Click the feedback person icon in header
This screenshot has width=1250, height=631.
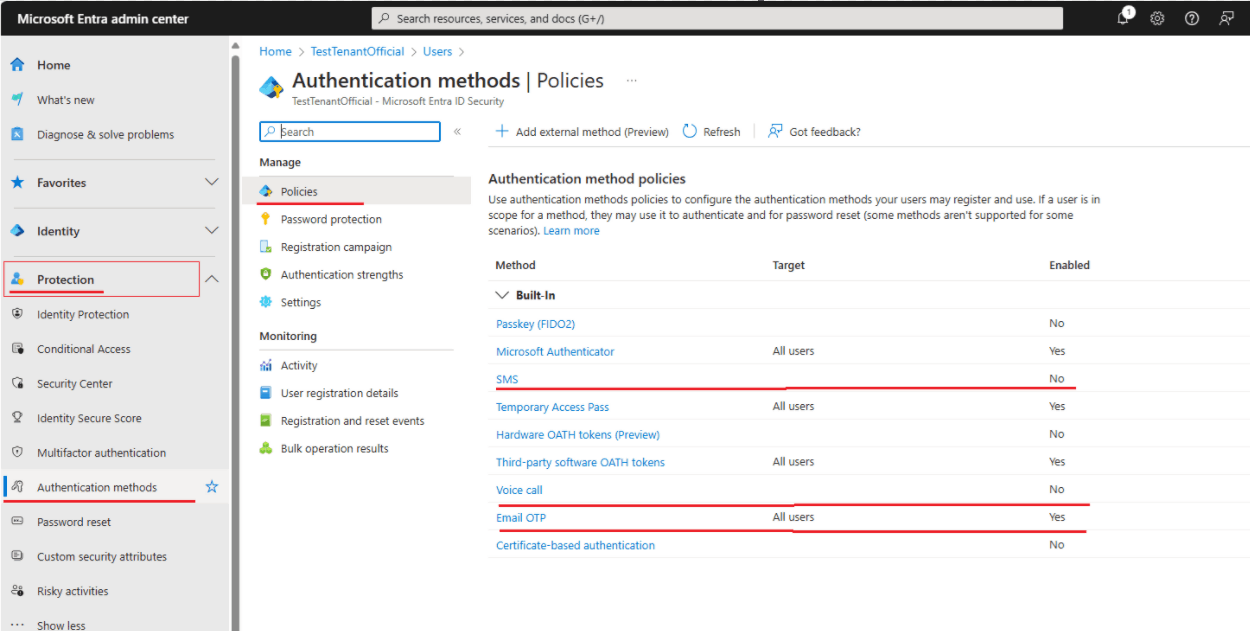pos(1226,18)
